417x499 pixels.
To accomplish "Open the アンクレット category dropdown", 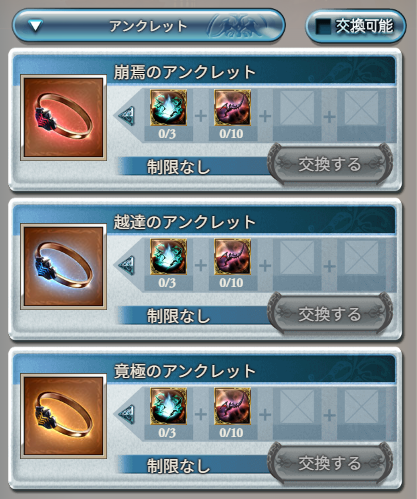I will [x=149, y=26].
